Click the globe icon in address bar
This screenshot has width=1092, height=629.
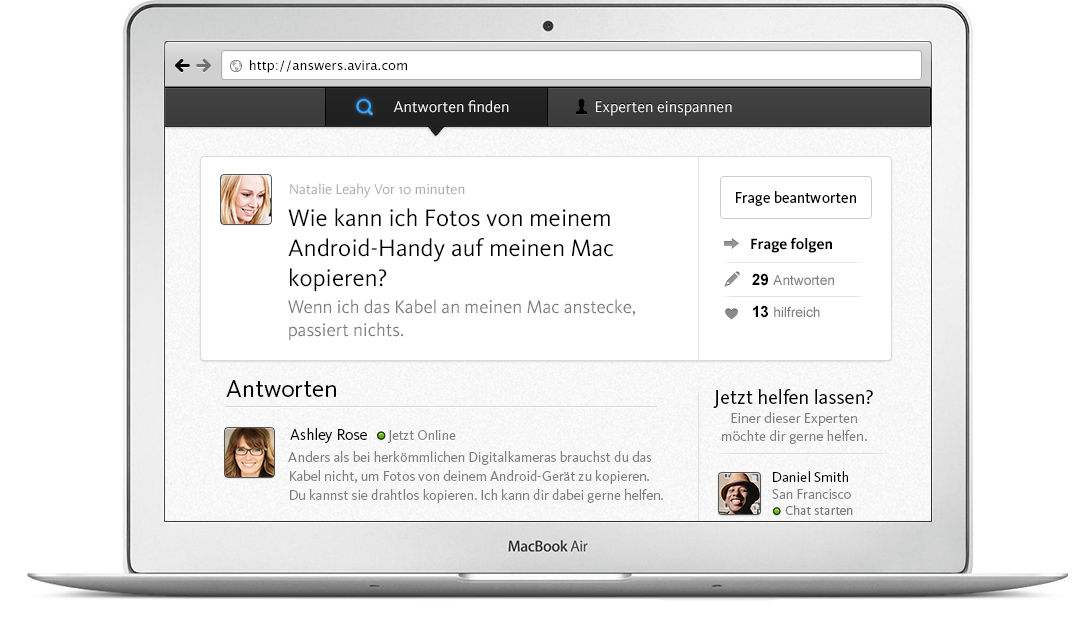(236, 66)
